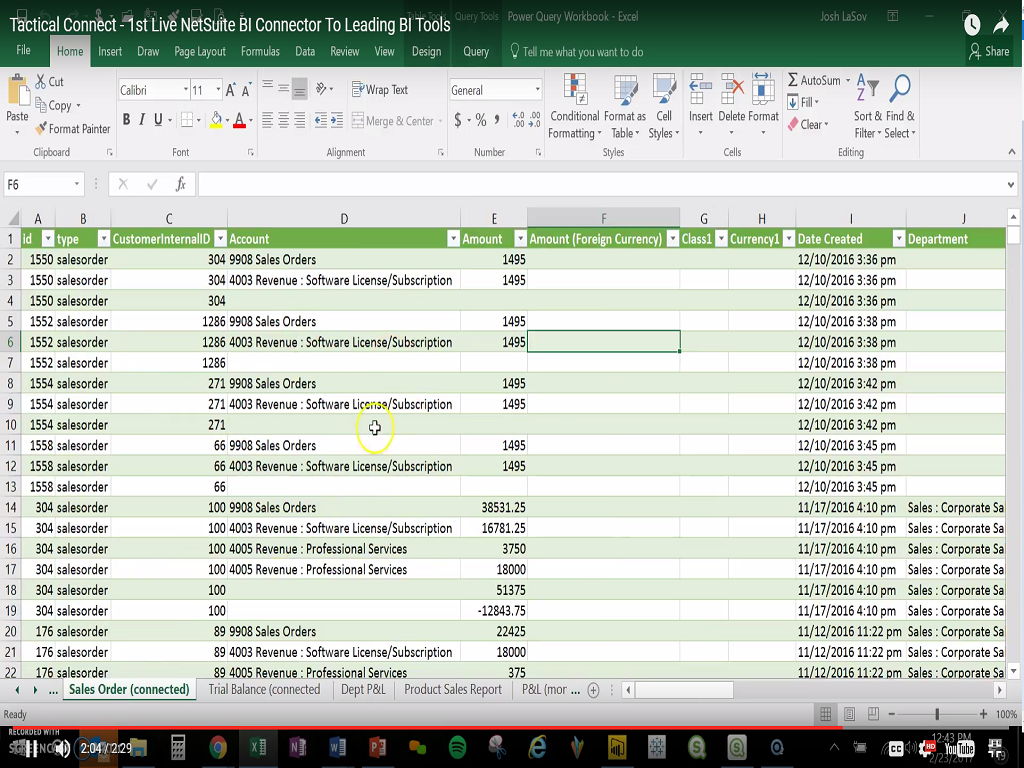The width and height of the screenshot is (1024, 768).
Task: Open filter dropdown for Date Created column
Action: pyautogui.click(x=899, y=239)
